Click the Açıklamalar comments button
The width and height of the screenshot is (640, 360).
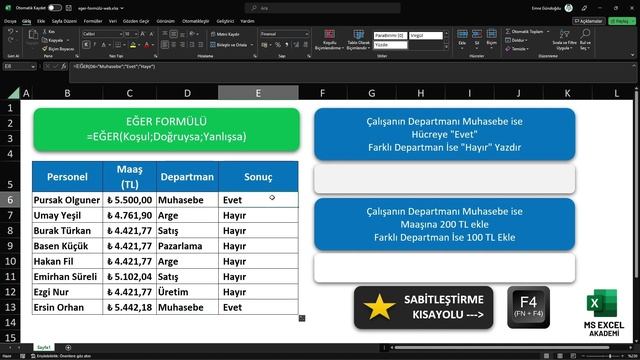[x=588, y=21]
